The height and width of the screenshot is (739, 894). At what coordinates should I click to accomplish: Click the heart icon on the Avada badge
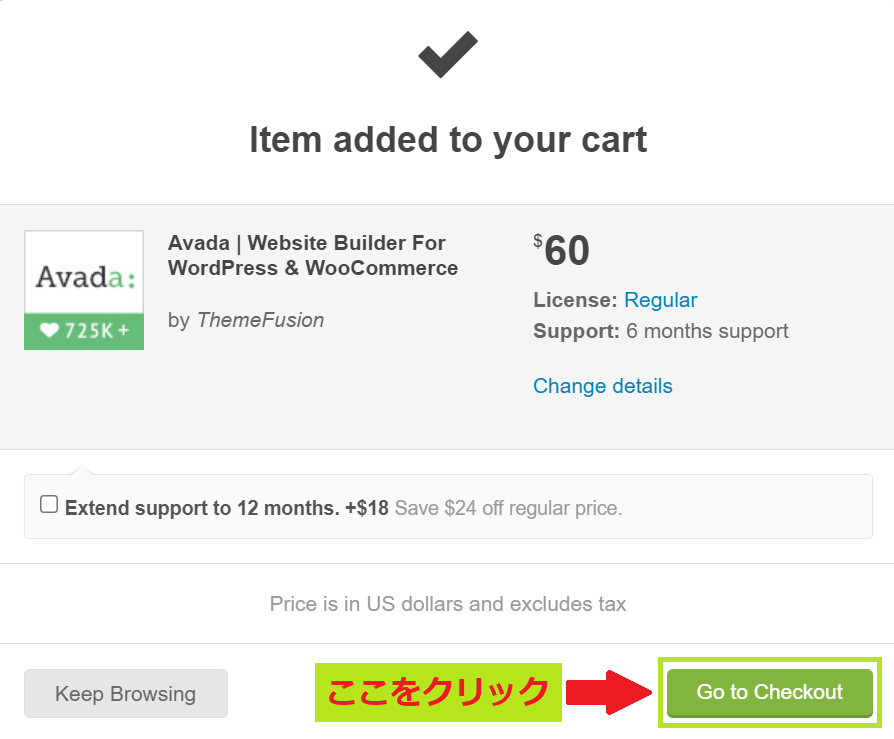click(49, 329)
